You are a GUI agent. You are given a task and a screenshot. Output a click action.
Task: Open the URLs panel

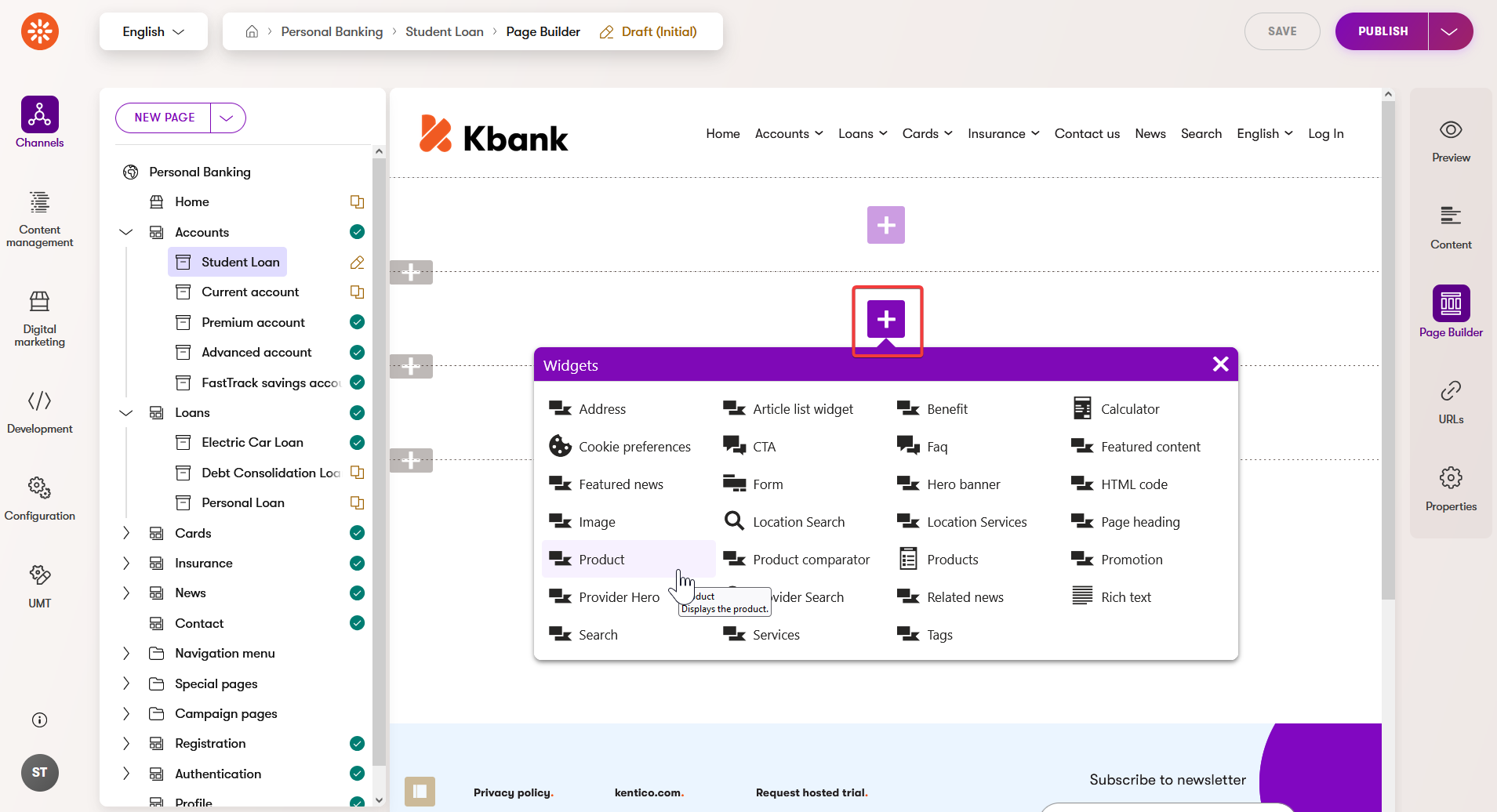[1450, 402]
